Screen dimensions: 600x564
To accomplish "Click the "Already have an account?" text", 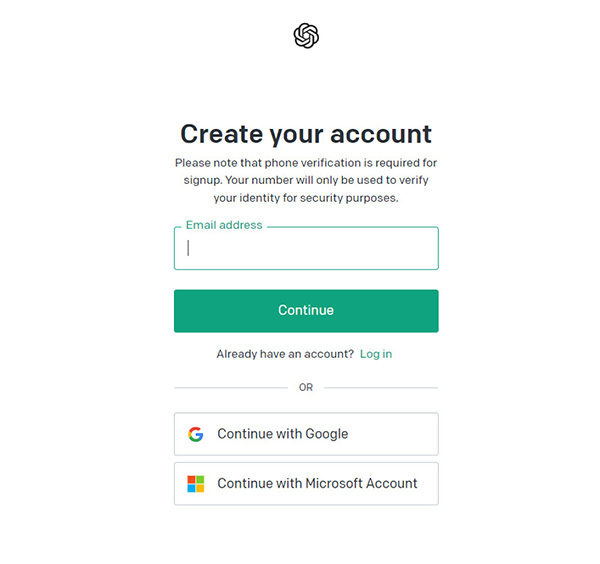I will [285, 354].
